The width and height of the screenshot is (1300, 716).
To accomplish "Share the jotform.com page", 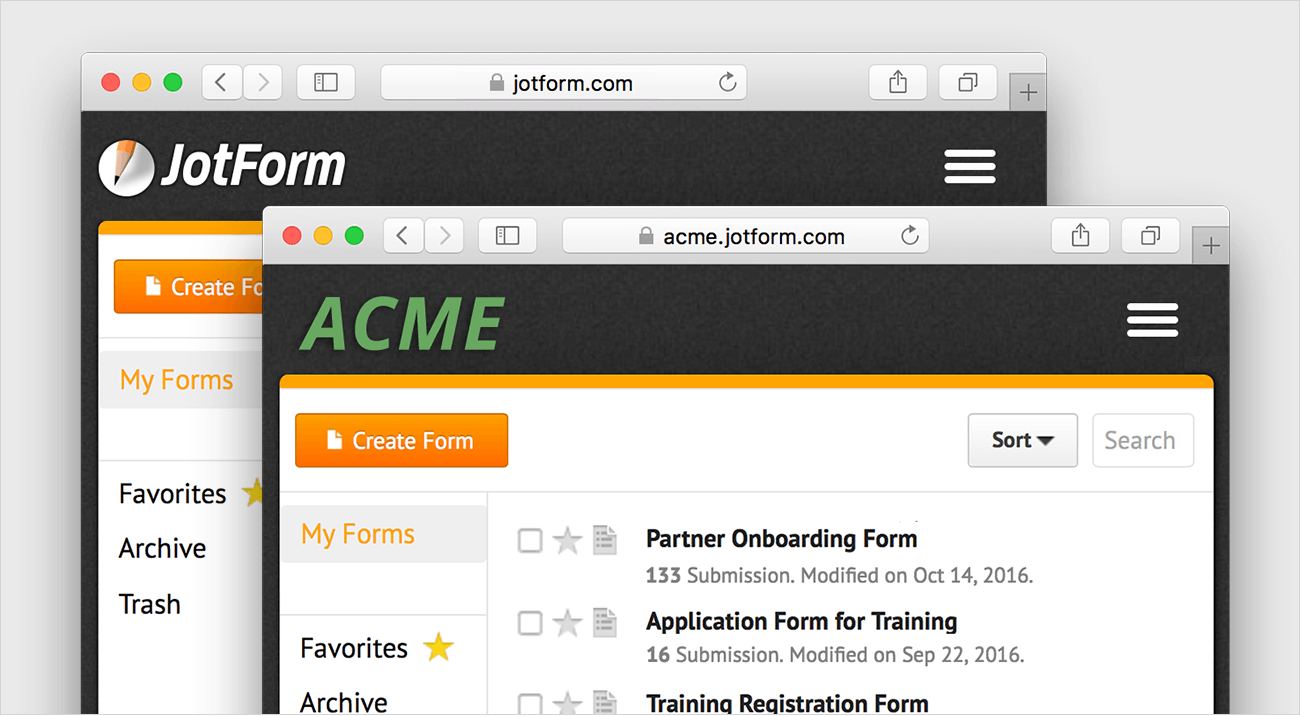I will click(898, 82).
